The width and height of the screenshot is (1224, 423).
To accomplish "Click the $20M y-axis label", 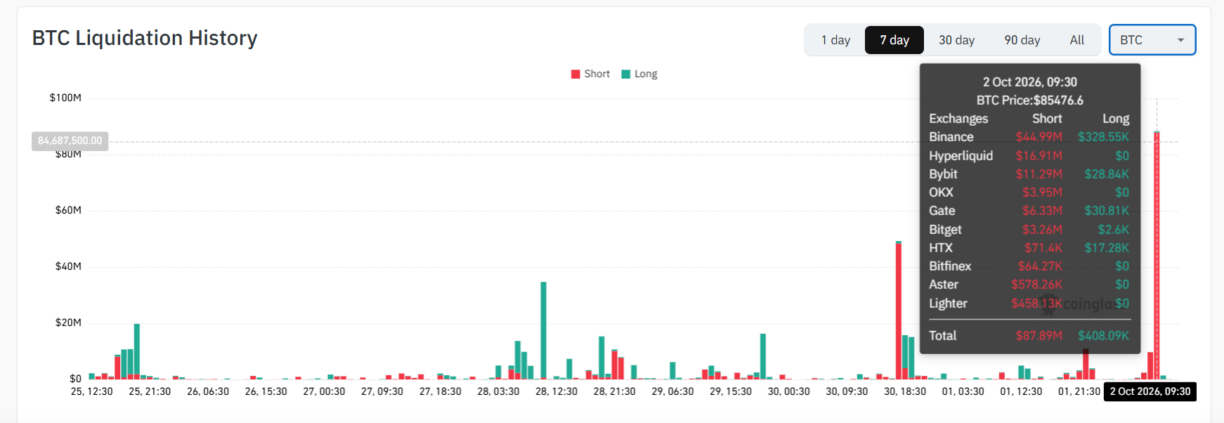I will coord(67,323).
